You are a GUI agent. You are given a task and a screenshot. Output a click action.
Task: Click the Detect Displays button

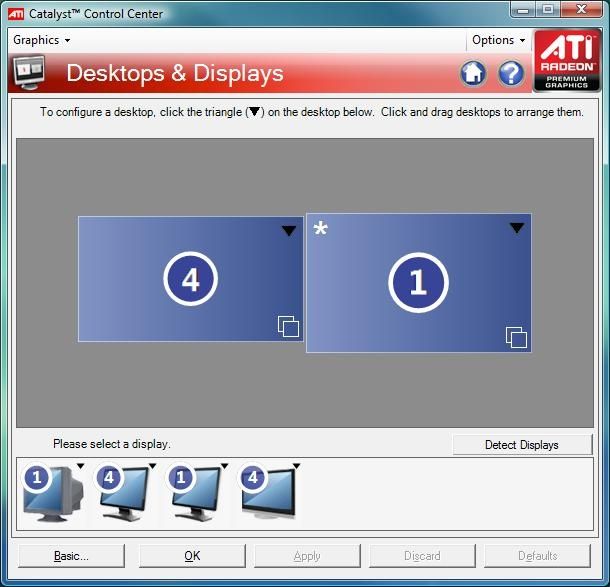(522, 445)
